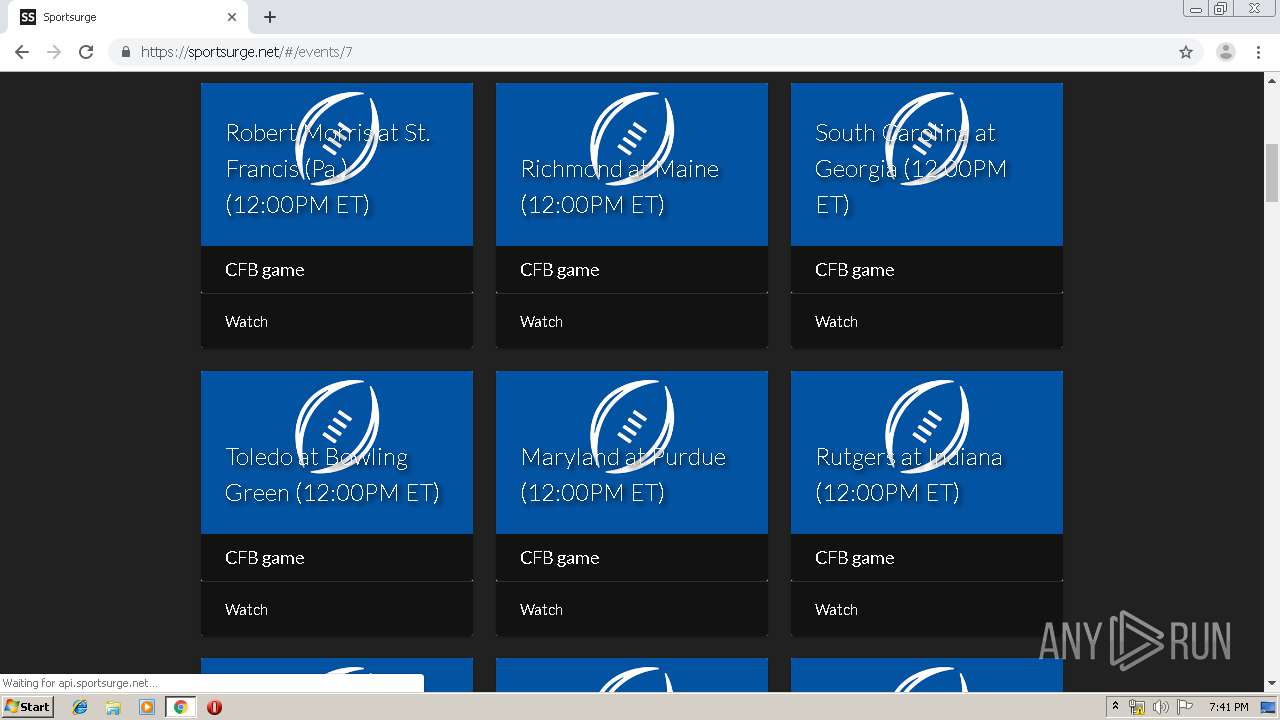Launch Internet Explorer from taskbar
The width and height of the screenshot is (1280, 720).
[80, 707]
